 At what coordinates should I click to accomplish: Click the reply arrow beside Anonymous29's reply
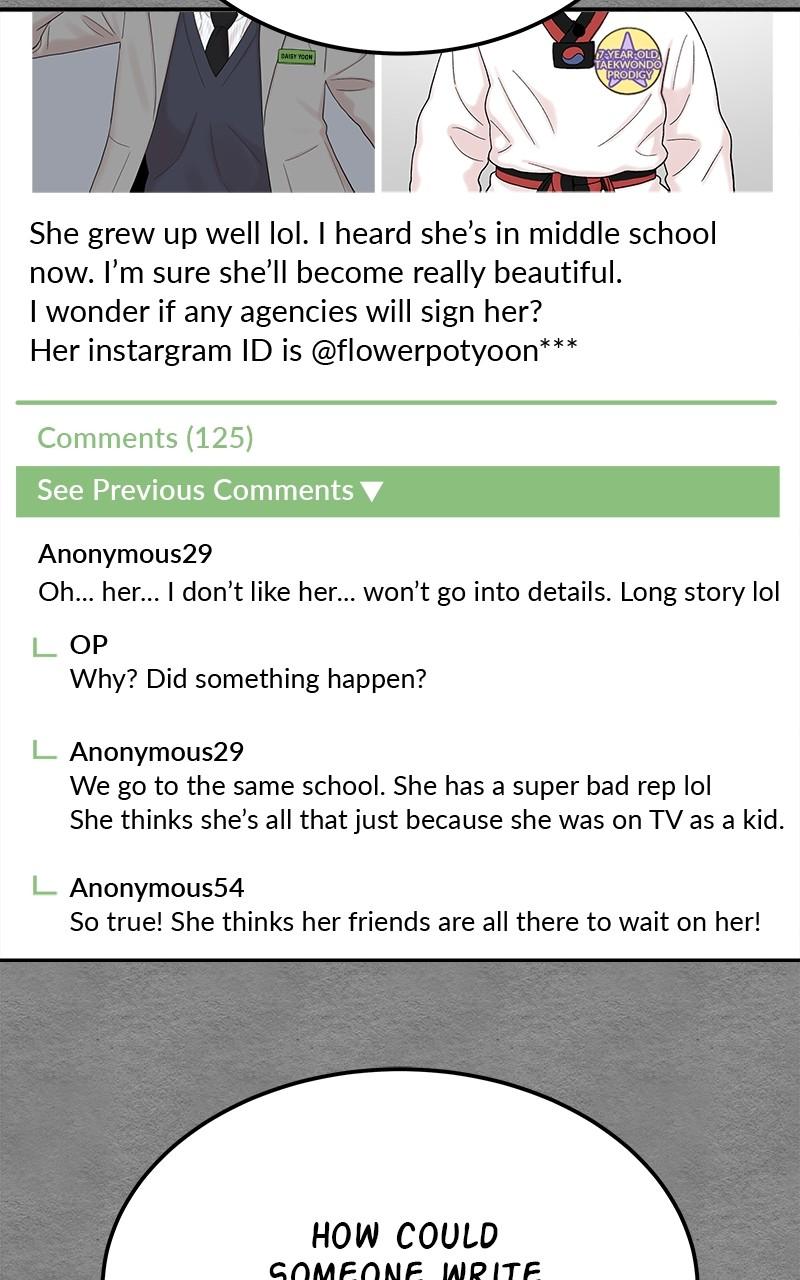[44, 750]
